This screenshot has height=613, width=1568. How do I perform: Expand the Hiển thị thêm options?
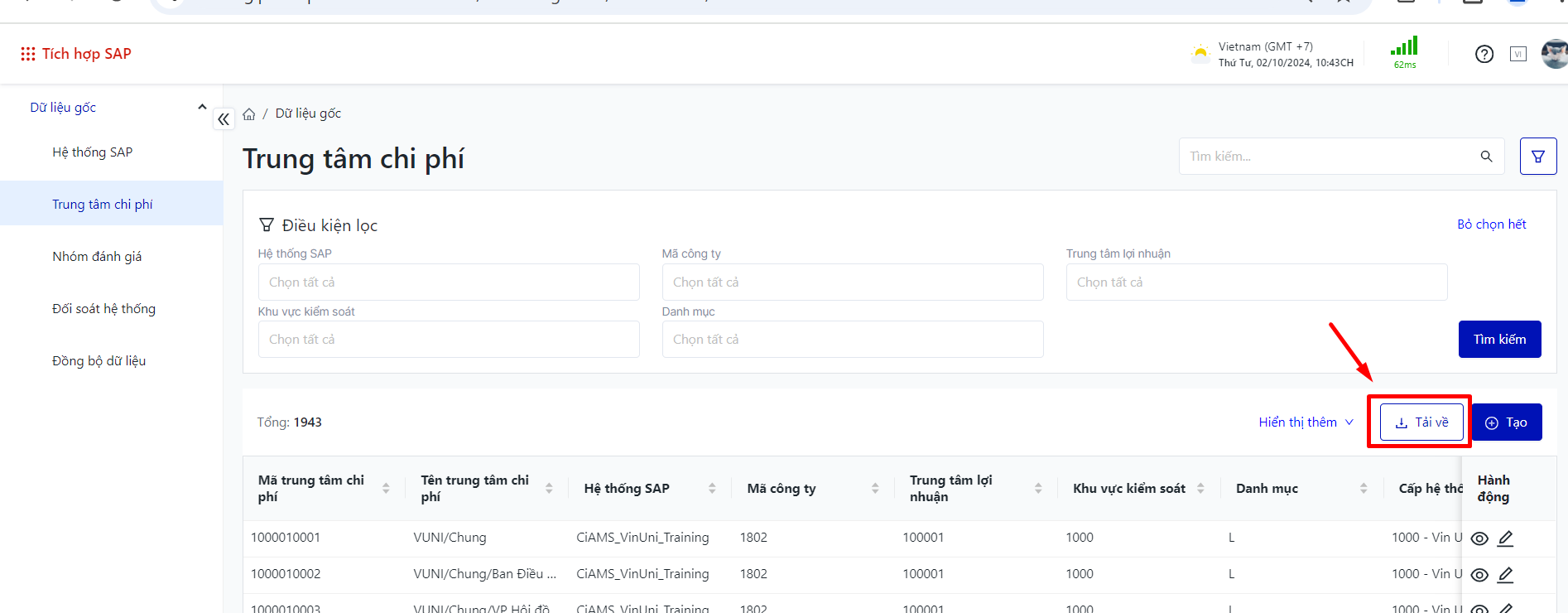(x=1306, y=422)
